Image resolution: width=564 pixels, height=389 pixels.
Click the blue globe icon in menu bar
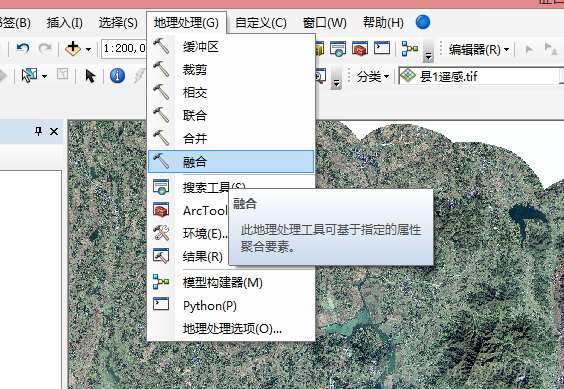point(423,22)
